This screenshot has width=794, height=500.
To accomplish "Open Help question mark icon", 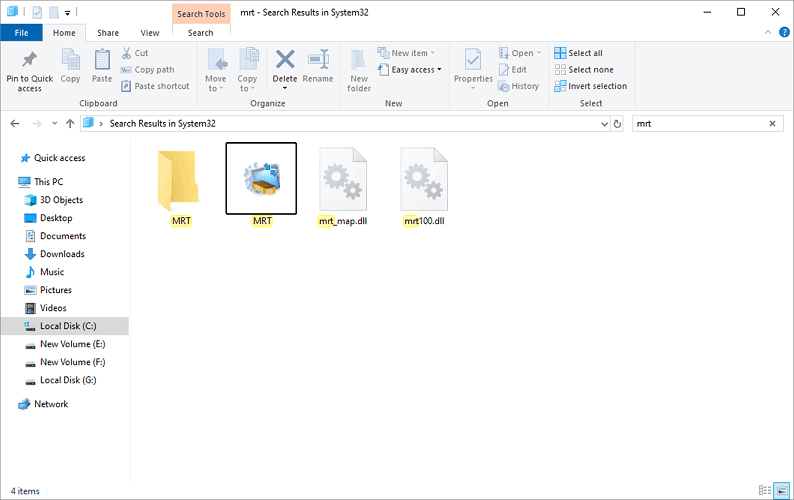I will coord(784,32).
